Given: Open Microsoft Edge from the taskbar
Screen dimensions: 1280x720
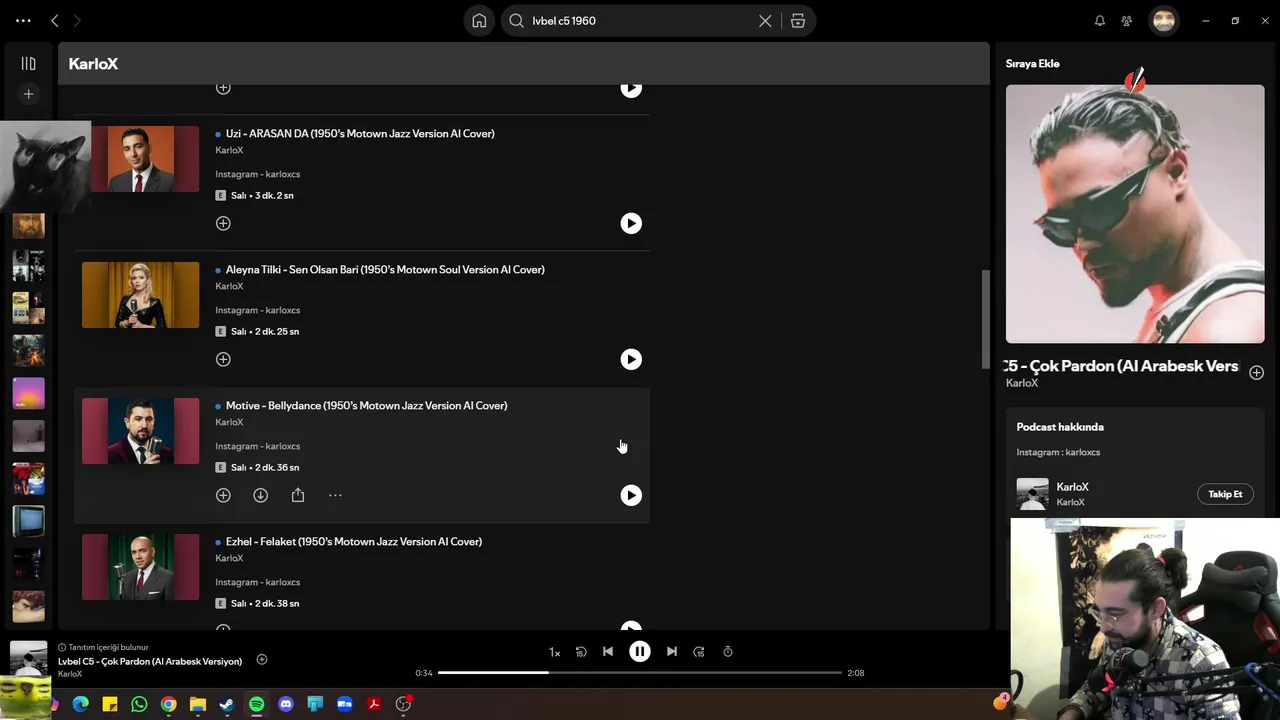Looking at the screenshot, I should click(81, 704).
